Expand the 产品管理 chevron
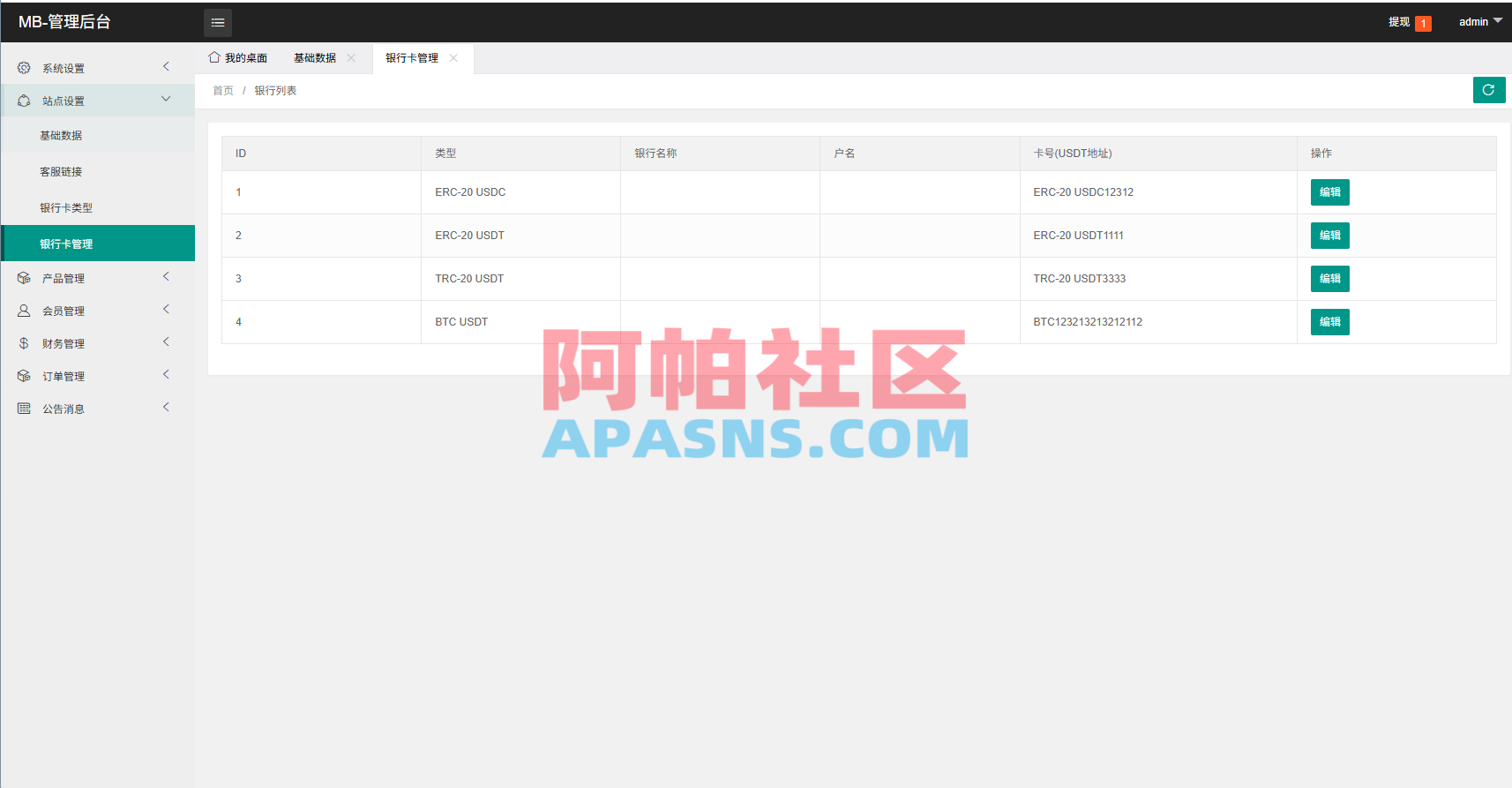Image resolution: width=1512 pixels, height=788 pixels. click(x=166, y=277)
